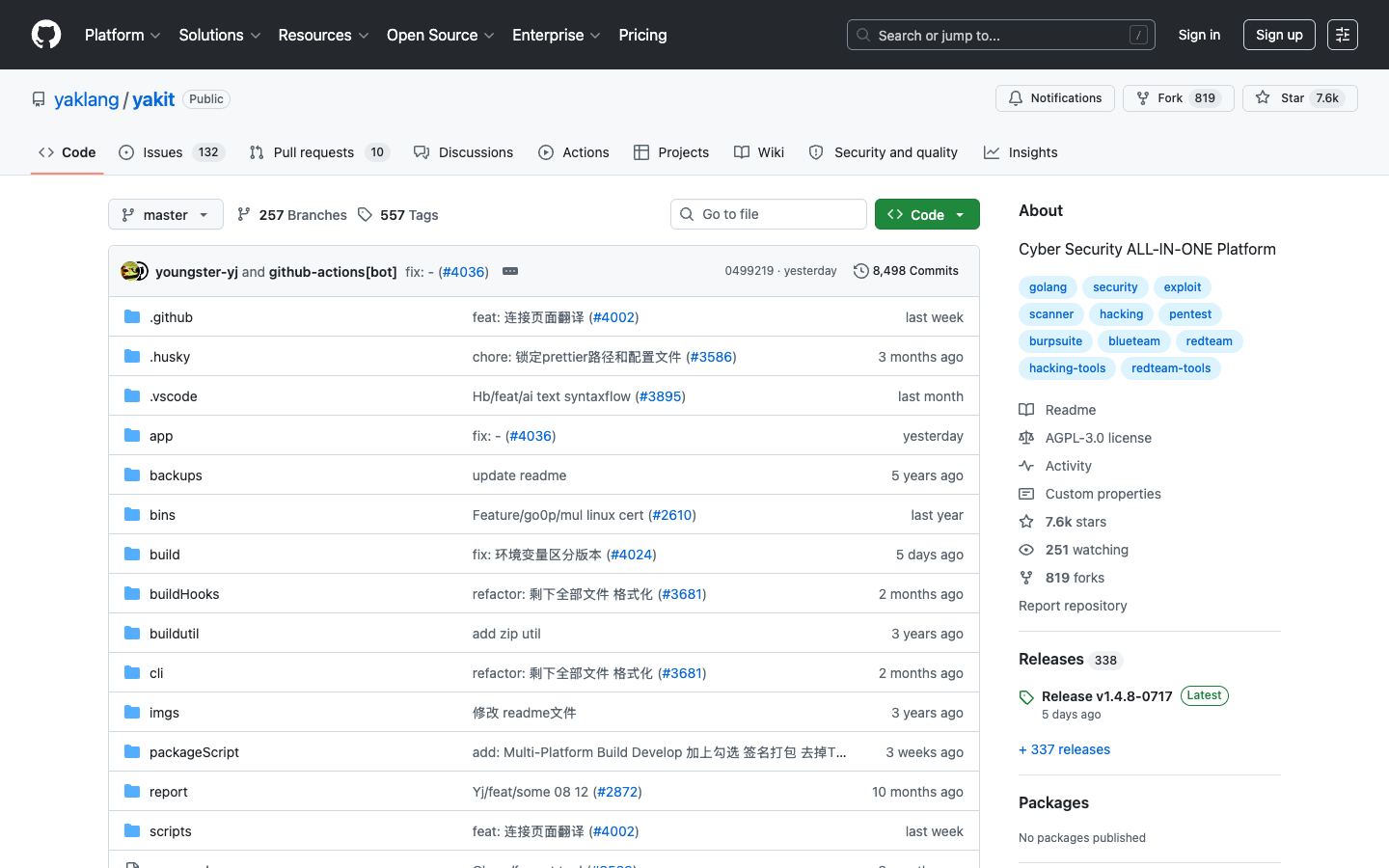The height and width of the screenshot is (868, 1389).
Task: Click the imgs folder icon
Action: [132, 713]
